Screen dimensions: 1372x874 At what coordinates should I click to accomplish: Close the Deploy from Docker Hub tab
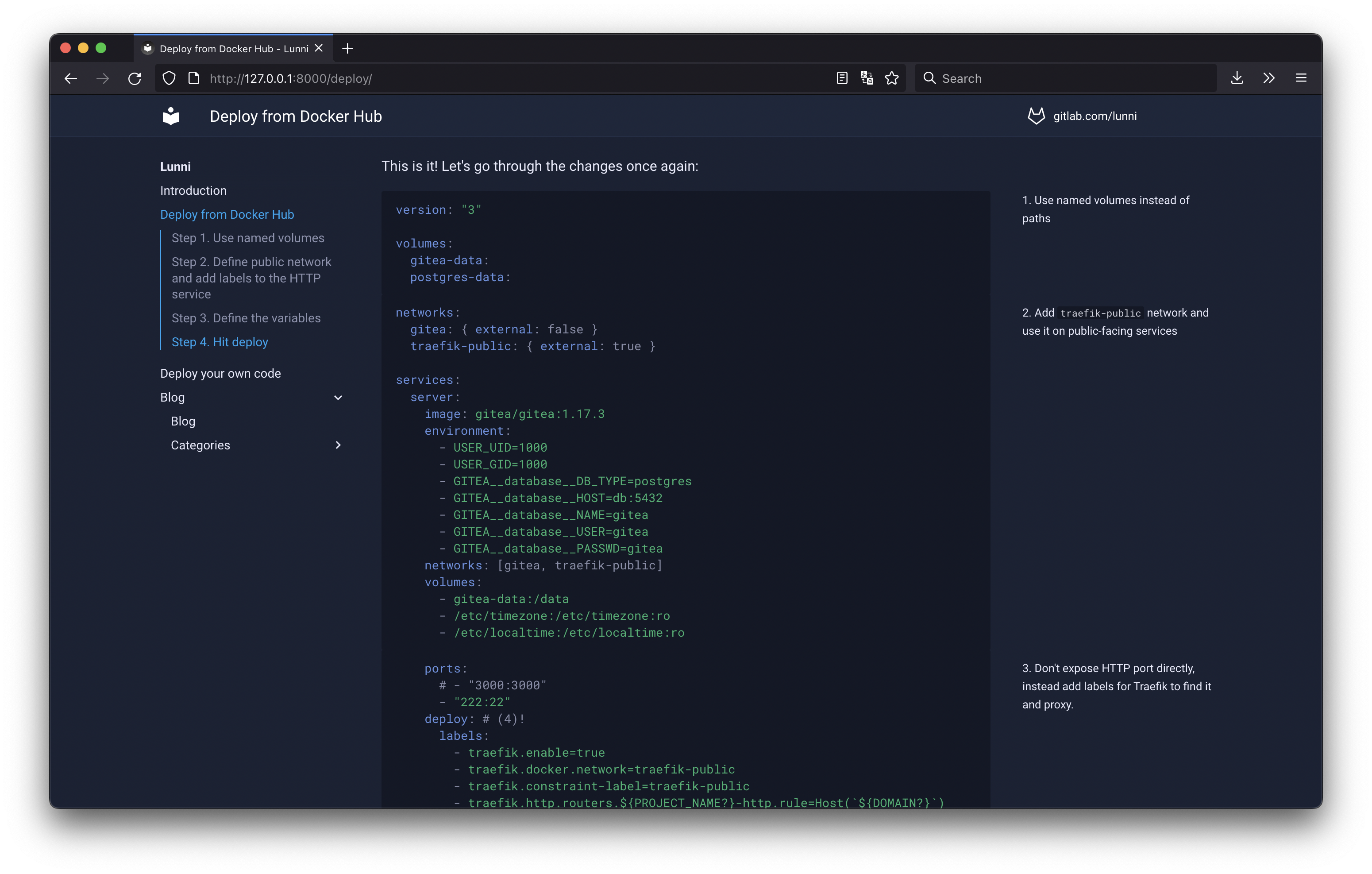(319, 48)
